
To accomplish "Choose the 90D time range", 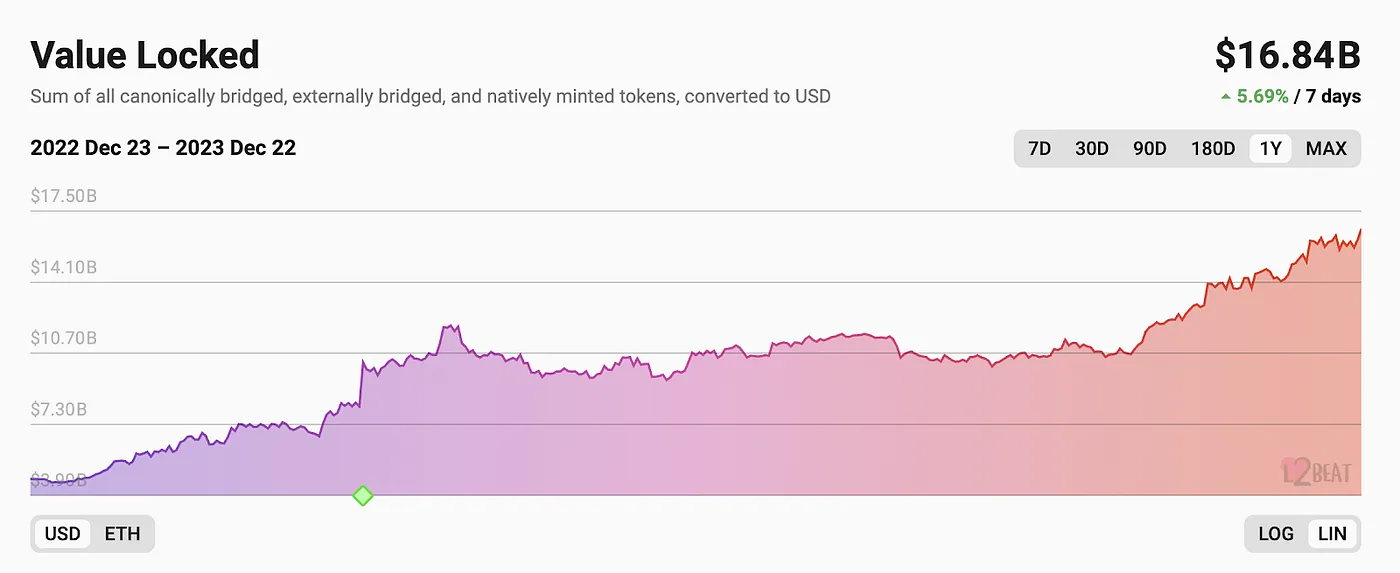I will point(1149,149).
